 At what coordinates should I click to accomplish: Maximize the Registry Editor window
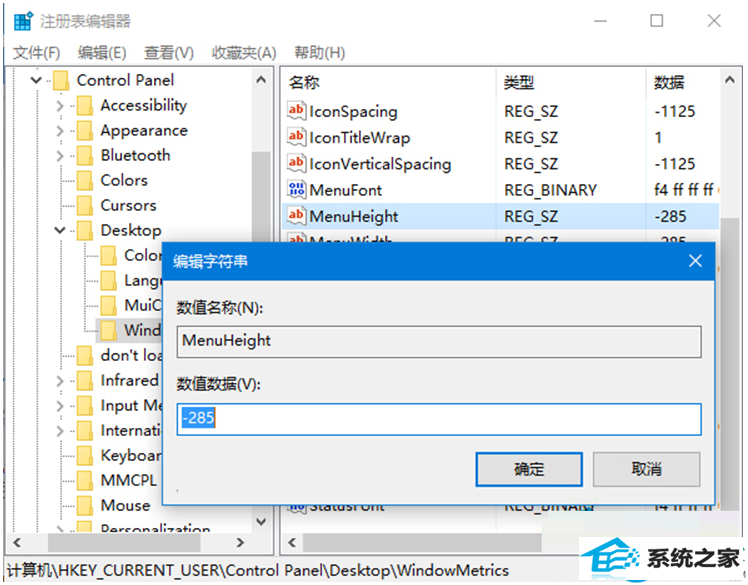pyautogui.click(x=656, y=21)
